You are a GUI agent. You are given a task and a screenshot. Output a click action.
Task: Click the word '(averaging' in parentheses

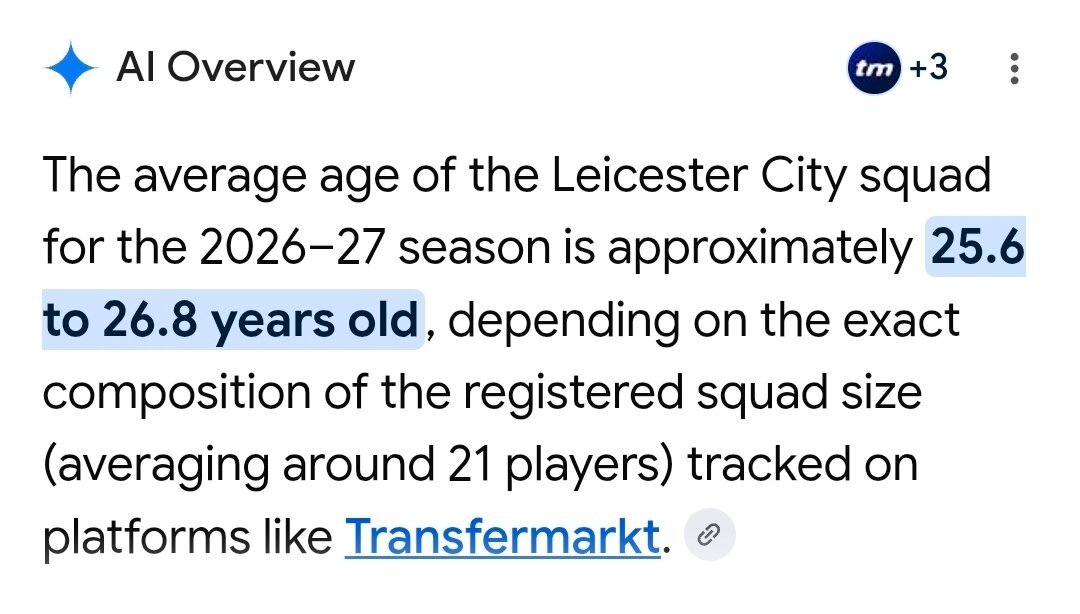[156, 464]
